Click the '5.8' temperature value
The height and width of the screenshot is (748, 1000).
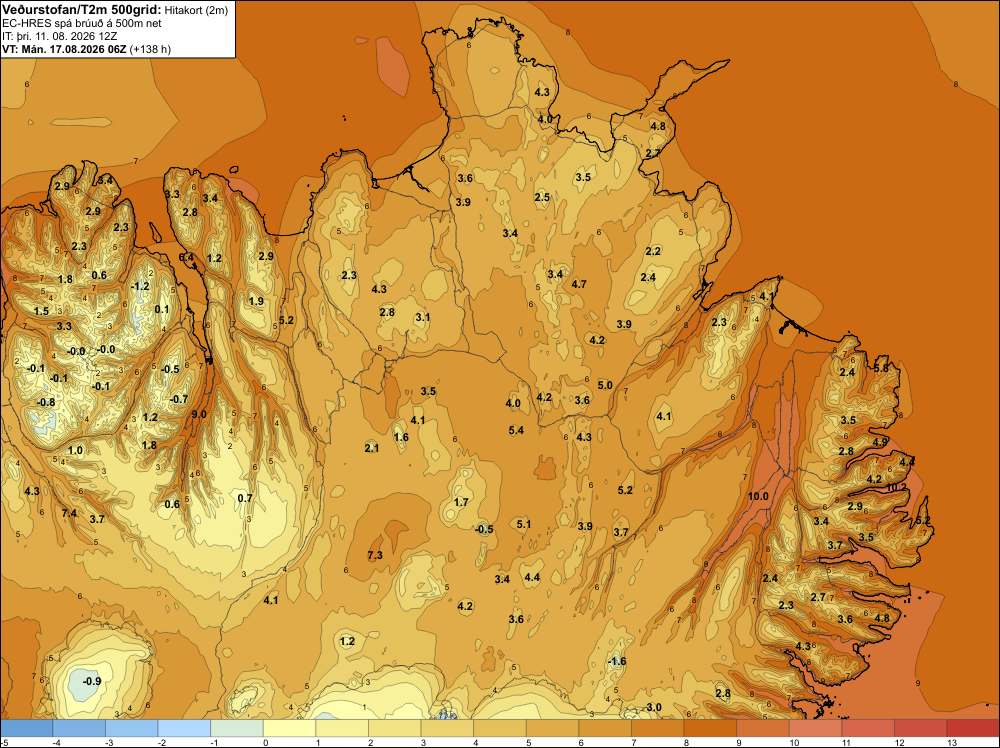[x=881, y=367]
